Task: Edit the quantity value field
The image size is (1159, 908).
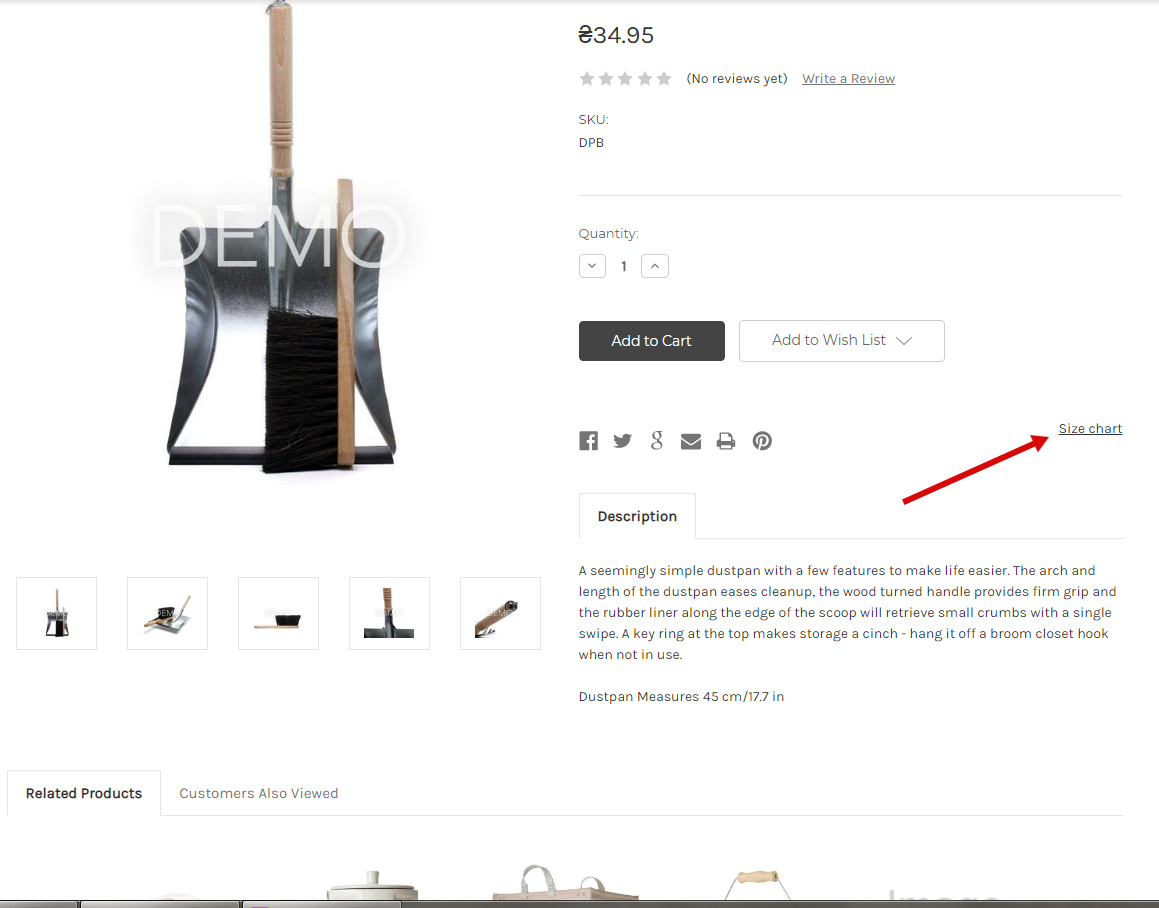Action: coord(624,266)
